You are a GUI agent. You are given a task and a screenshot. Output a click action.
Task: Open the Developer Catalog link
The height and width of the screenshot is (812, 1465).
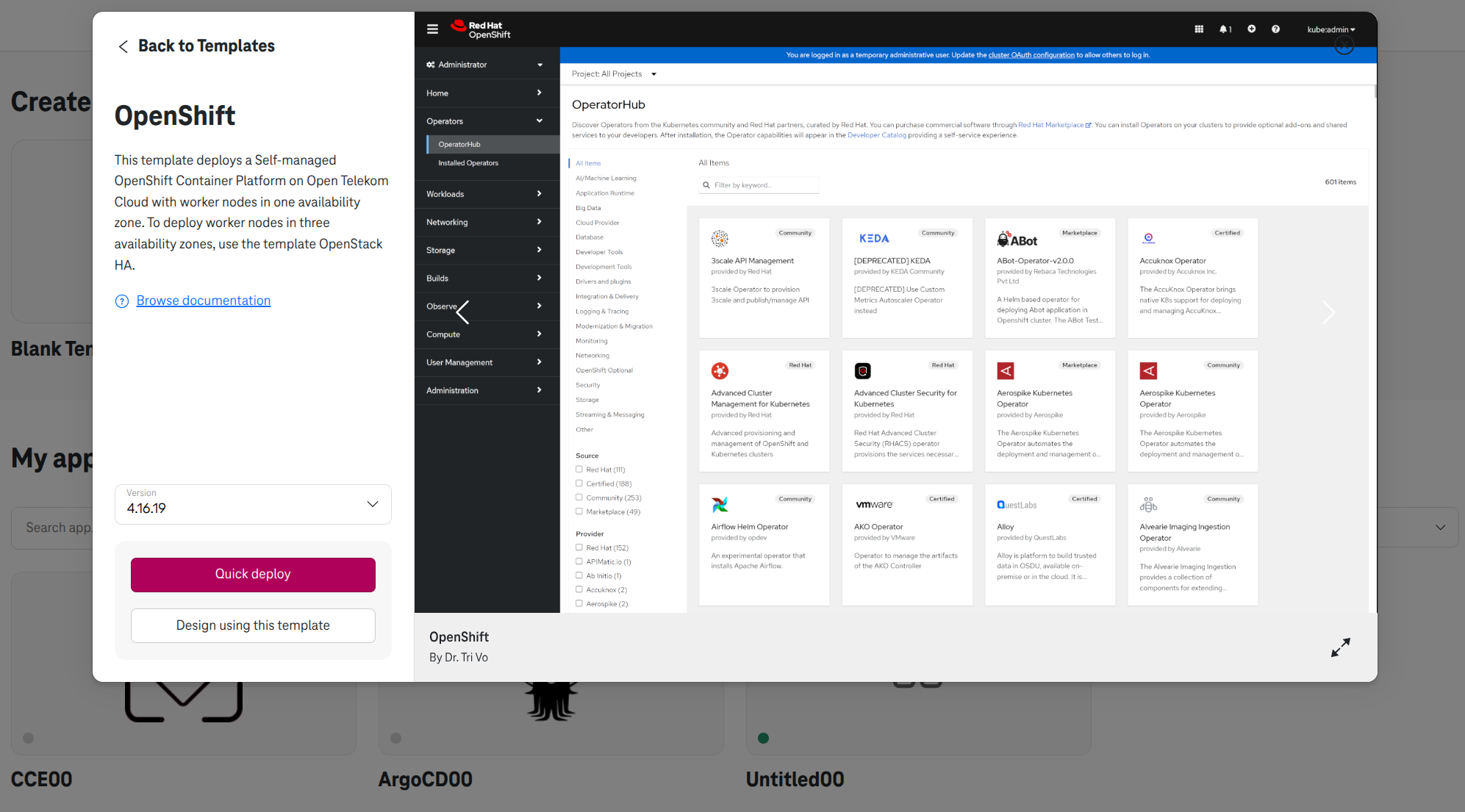(876, 135)
